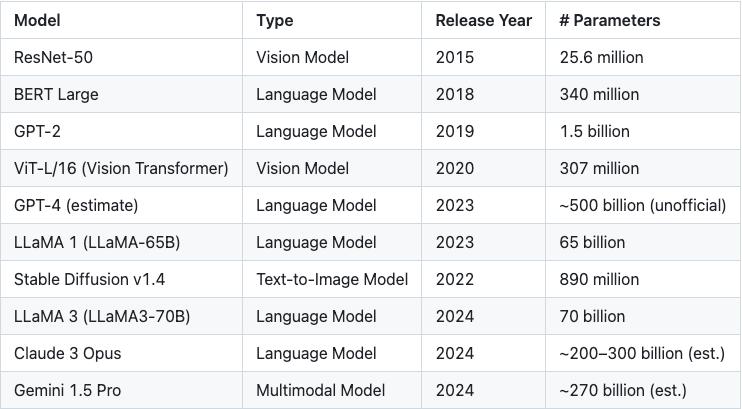The height and width of the screenshot is (409, 742).
Task: Select the GPT-4 (estimate) cell
Action: [x=76, y=205]
